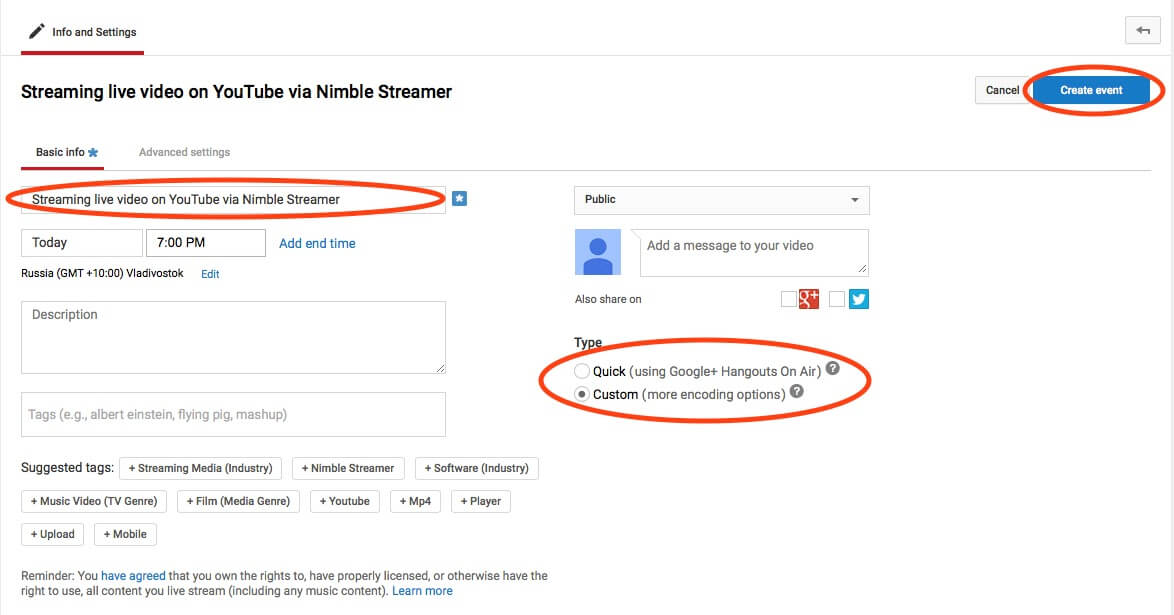Click into the Description text area

coord(234,338)
